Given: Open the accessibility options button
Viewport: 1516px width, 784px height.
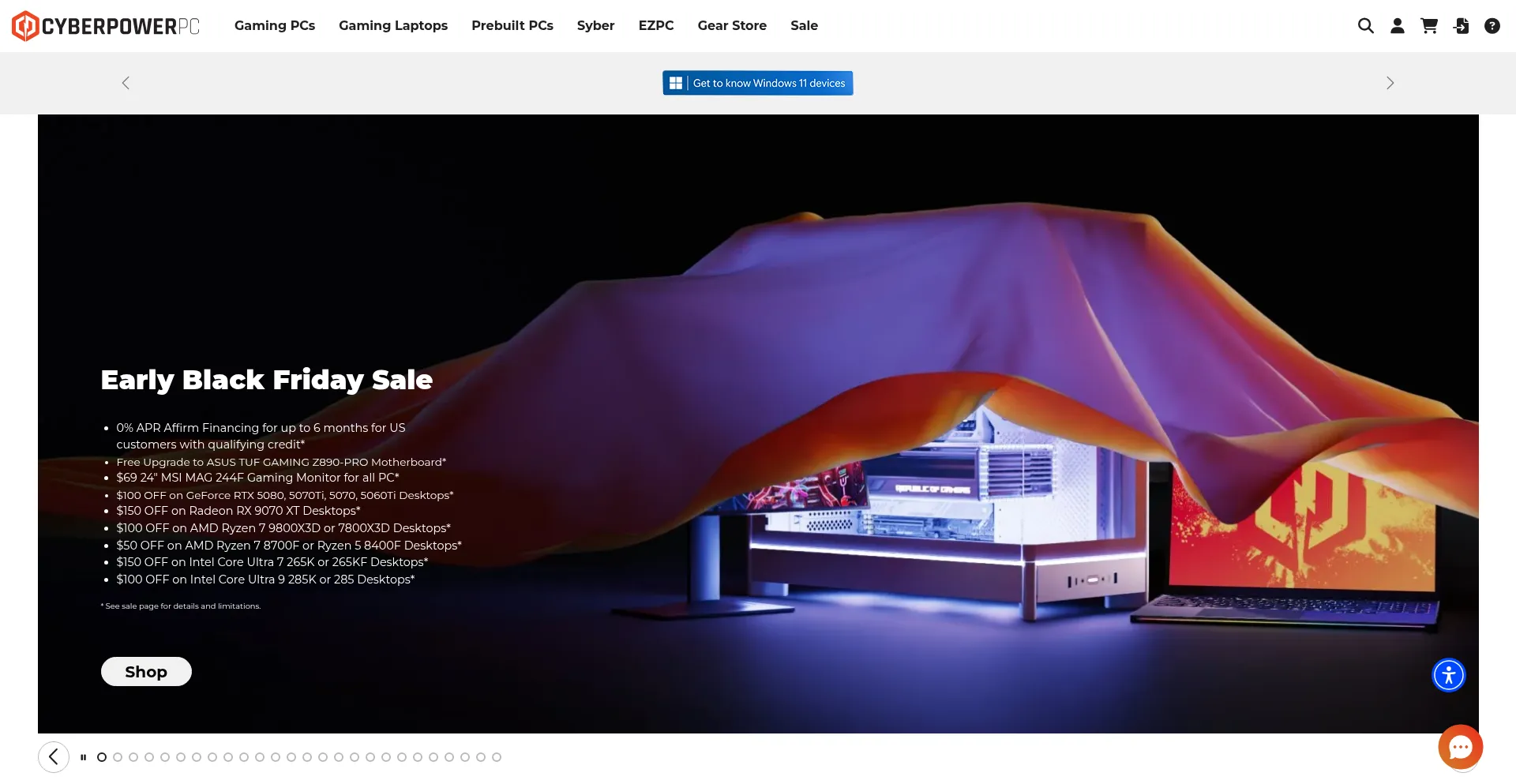Looking at the screenshot, I should click(1448, 675).
